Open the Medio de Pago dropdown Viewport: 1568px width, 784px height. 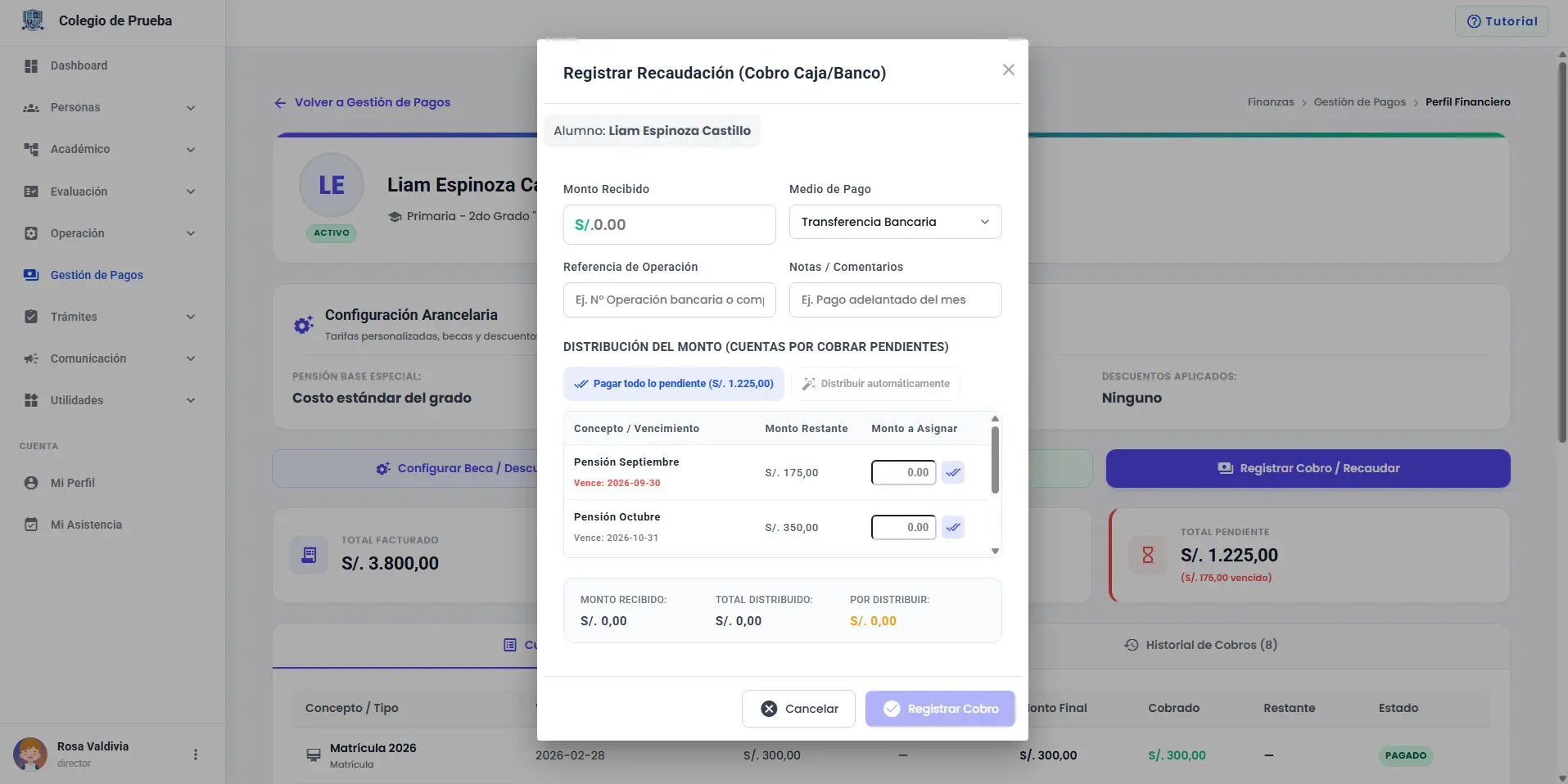[x=895, y=222]
